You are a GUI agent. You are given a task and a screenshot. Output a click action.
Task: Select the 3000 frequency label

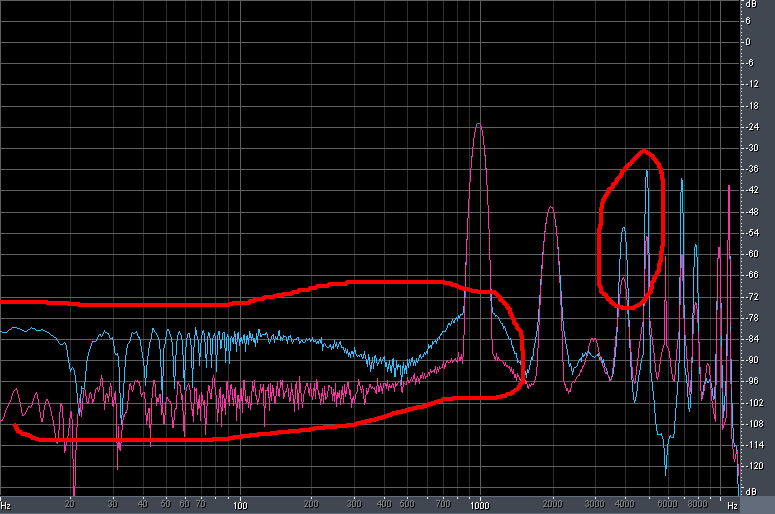click(595, 504)
